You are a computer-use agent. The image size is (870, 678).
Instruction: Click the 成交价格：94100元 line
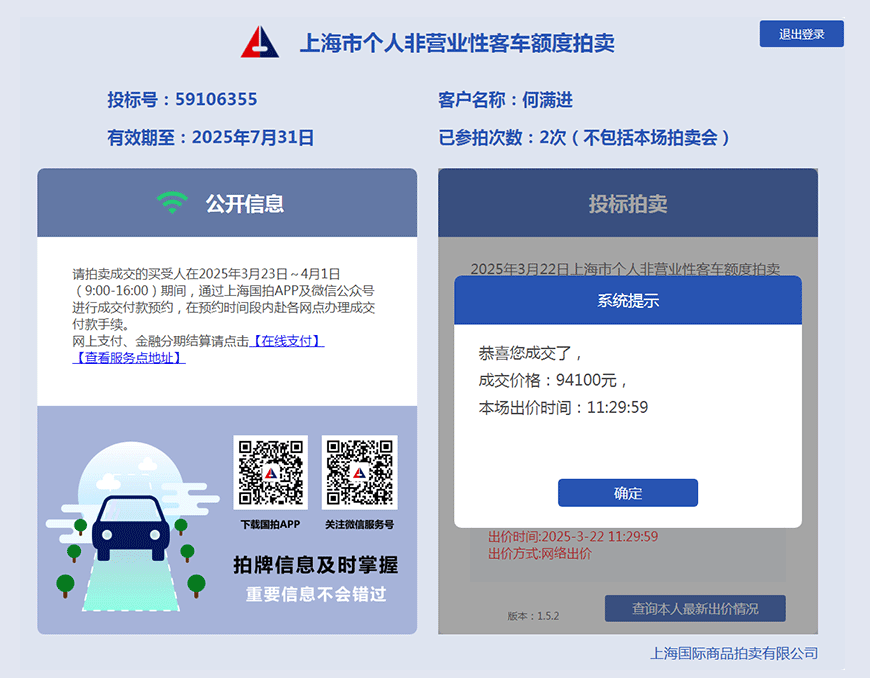(x=553, y=380)
